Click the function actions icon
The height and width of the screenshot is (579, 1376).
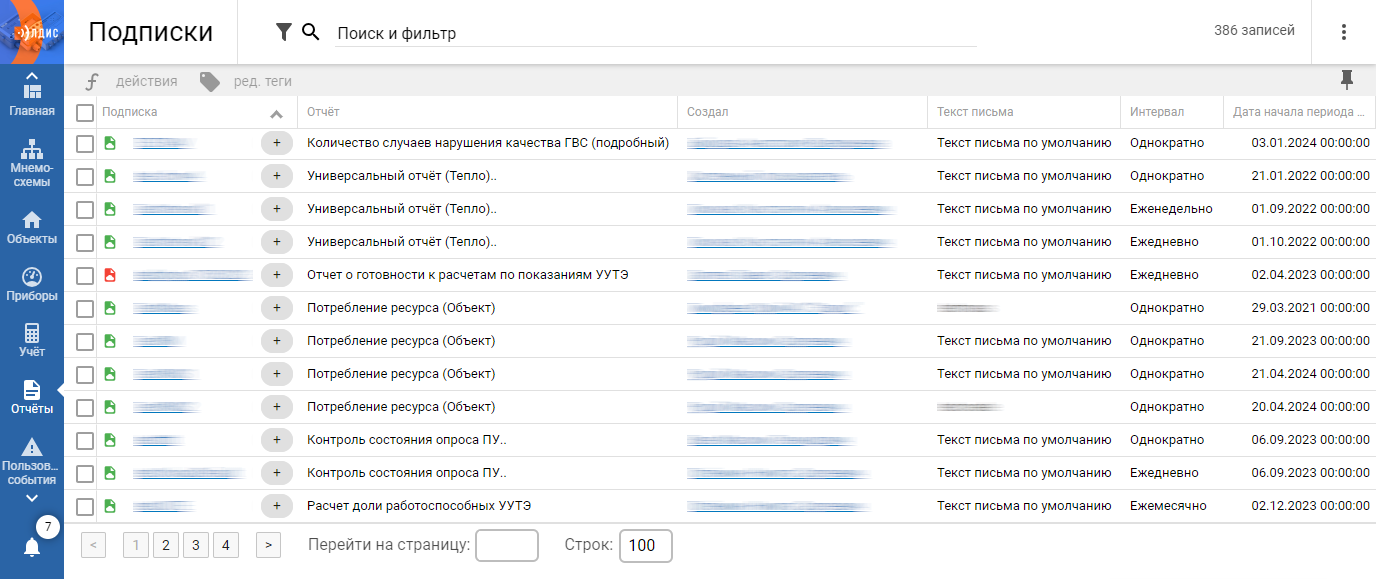[x=92, y=81]
